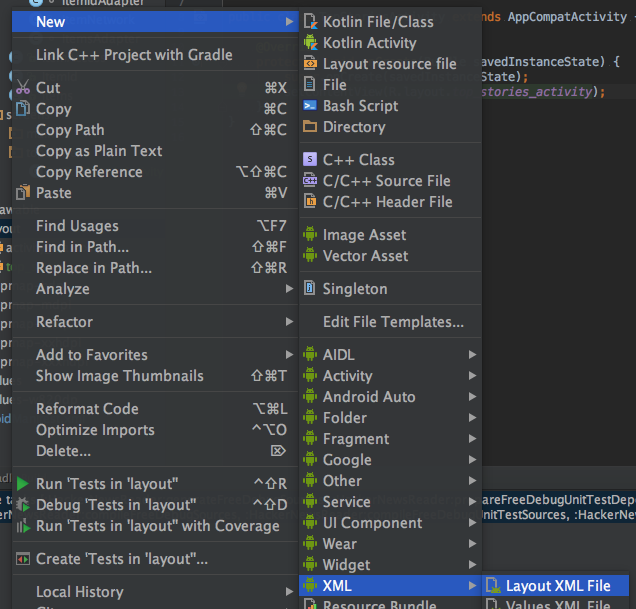The width and height of the screenshot is (636, 609).
Task: Click AppCompatActivity in the code editor
Action: pos(567,17)
